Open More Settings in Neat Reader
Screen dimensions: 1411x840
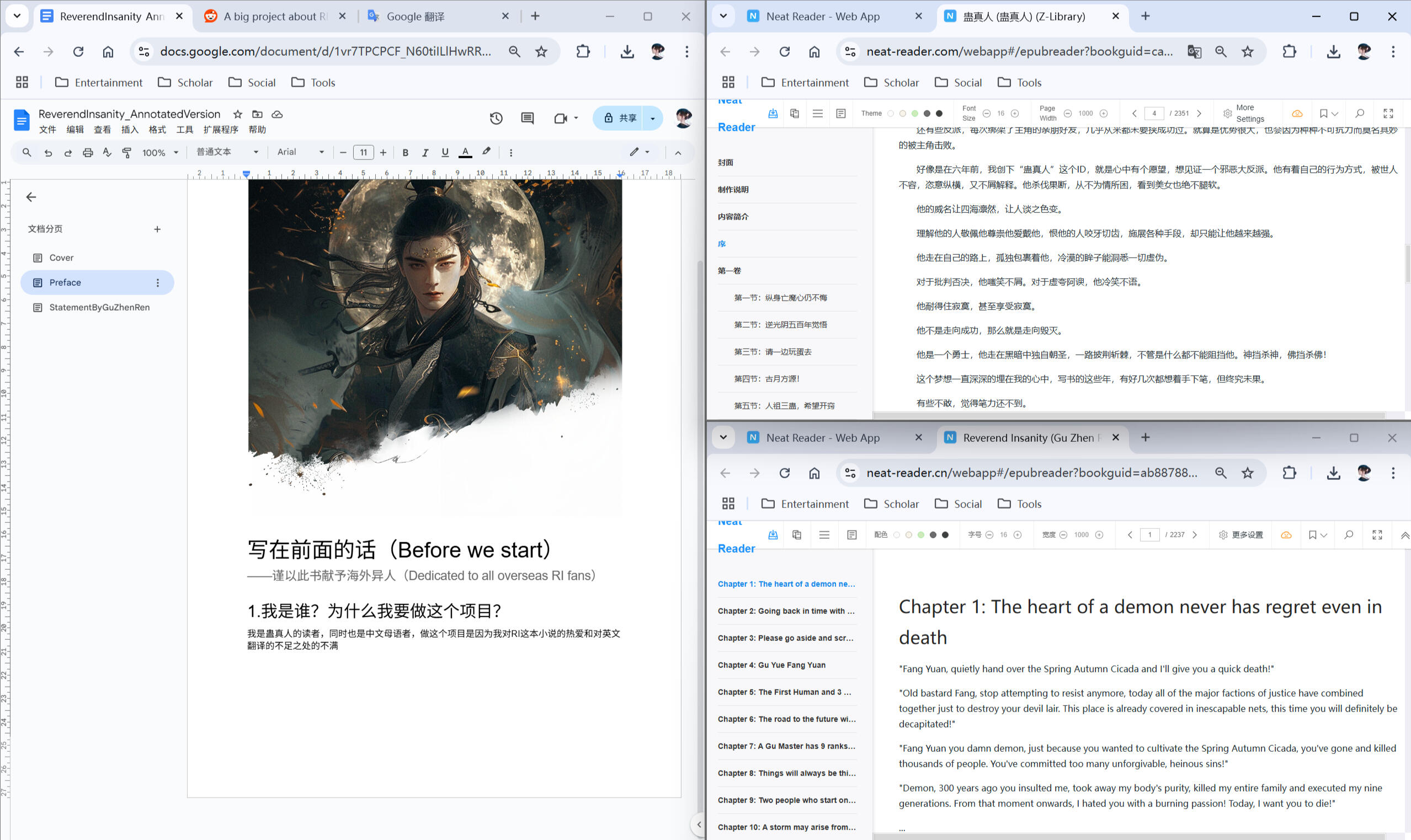click(1244, 113)
